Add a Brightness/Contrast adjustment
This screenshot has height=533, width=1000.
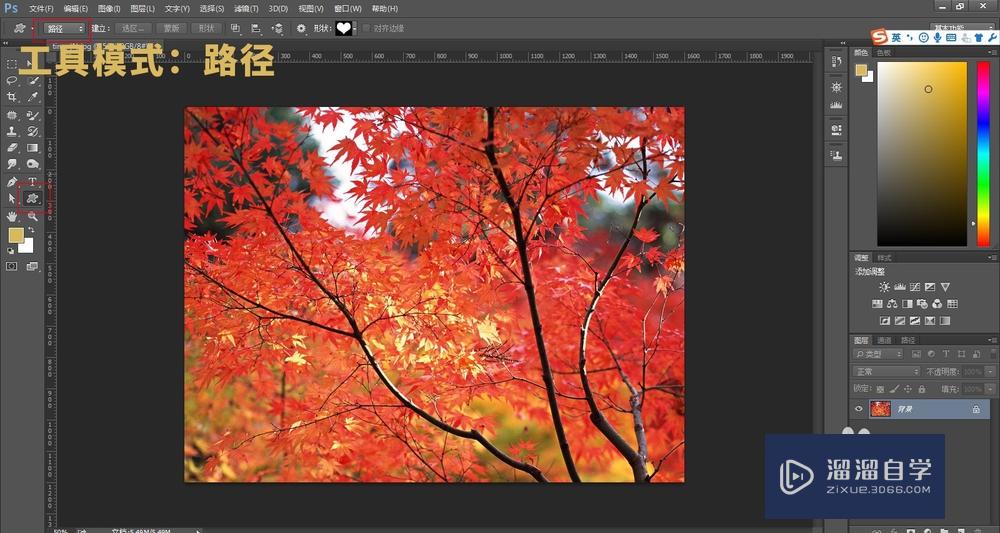click(884, 288)
